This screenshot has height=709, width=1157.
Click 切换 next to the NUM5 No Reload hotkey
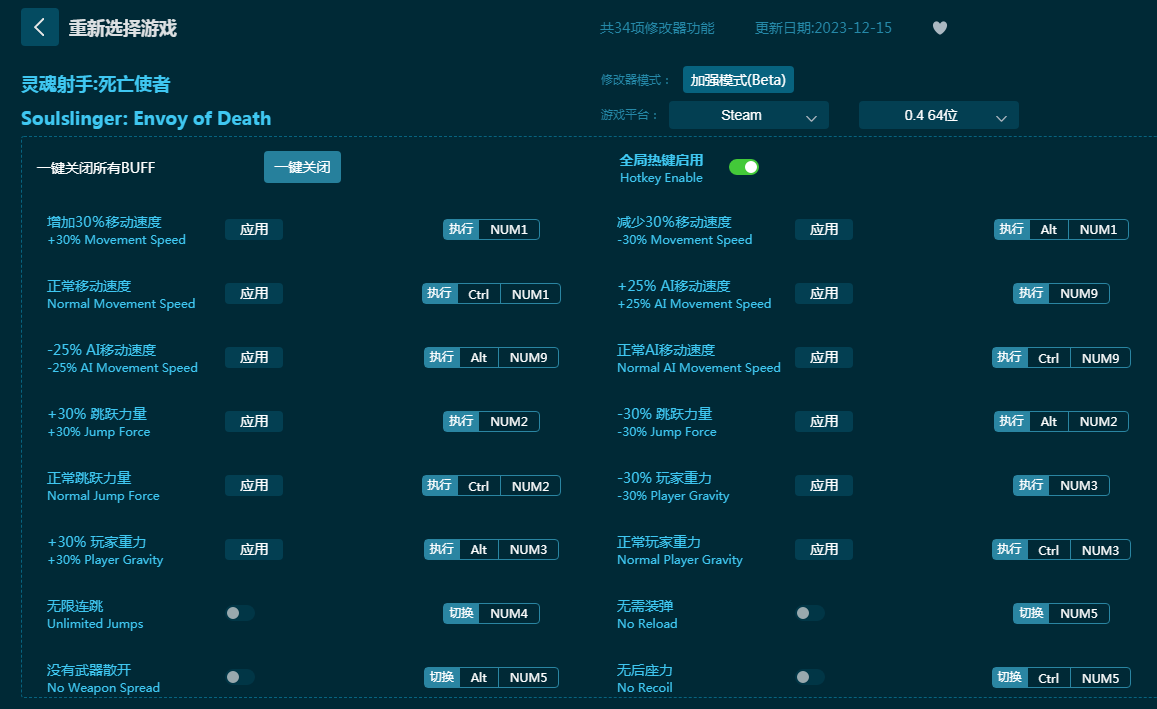pyautogui.click(x=1031, y=613)
